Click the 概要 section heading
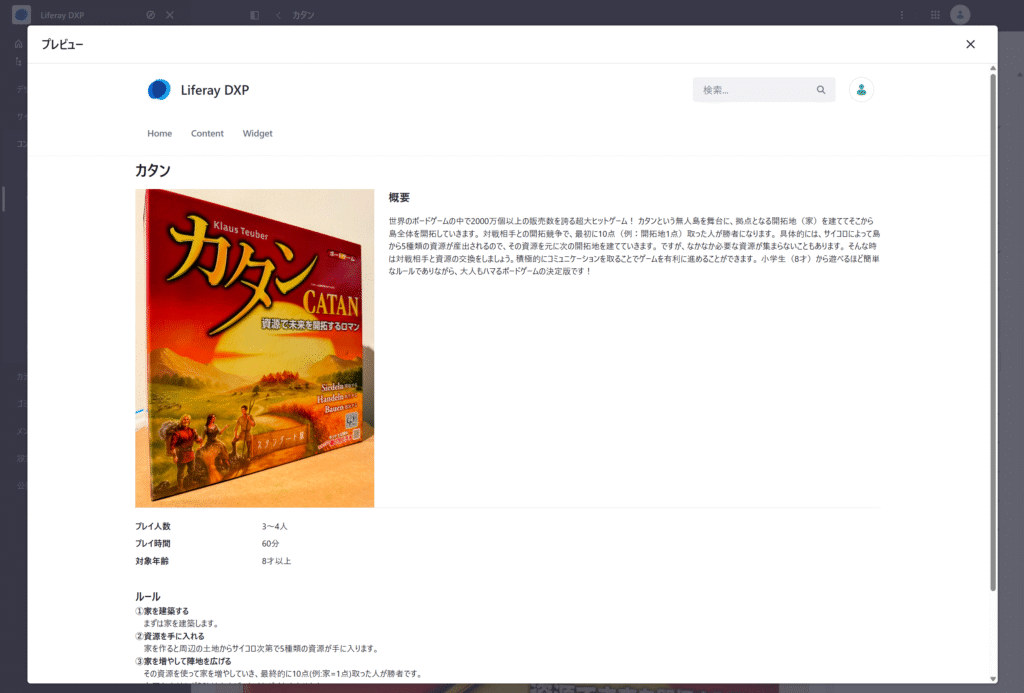 pos(399,197)
